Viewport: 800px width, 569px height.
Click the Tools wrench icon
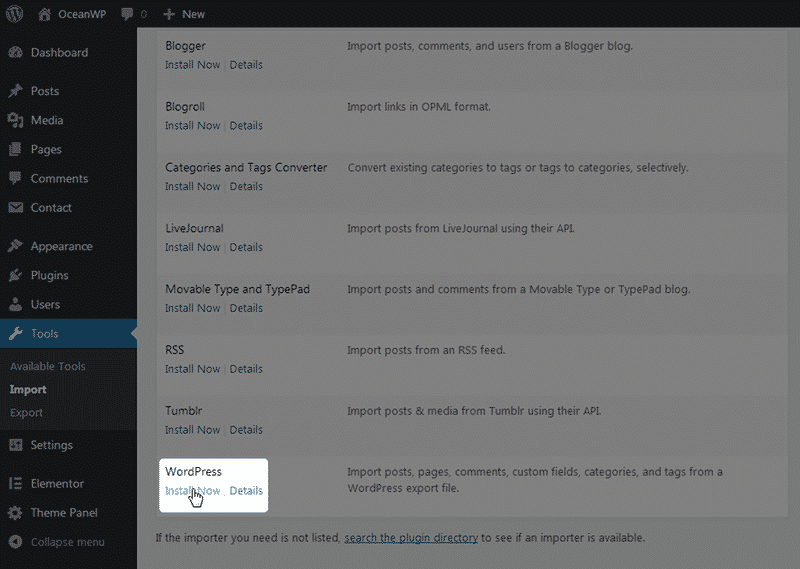[15, 333]
